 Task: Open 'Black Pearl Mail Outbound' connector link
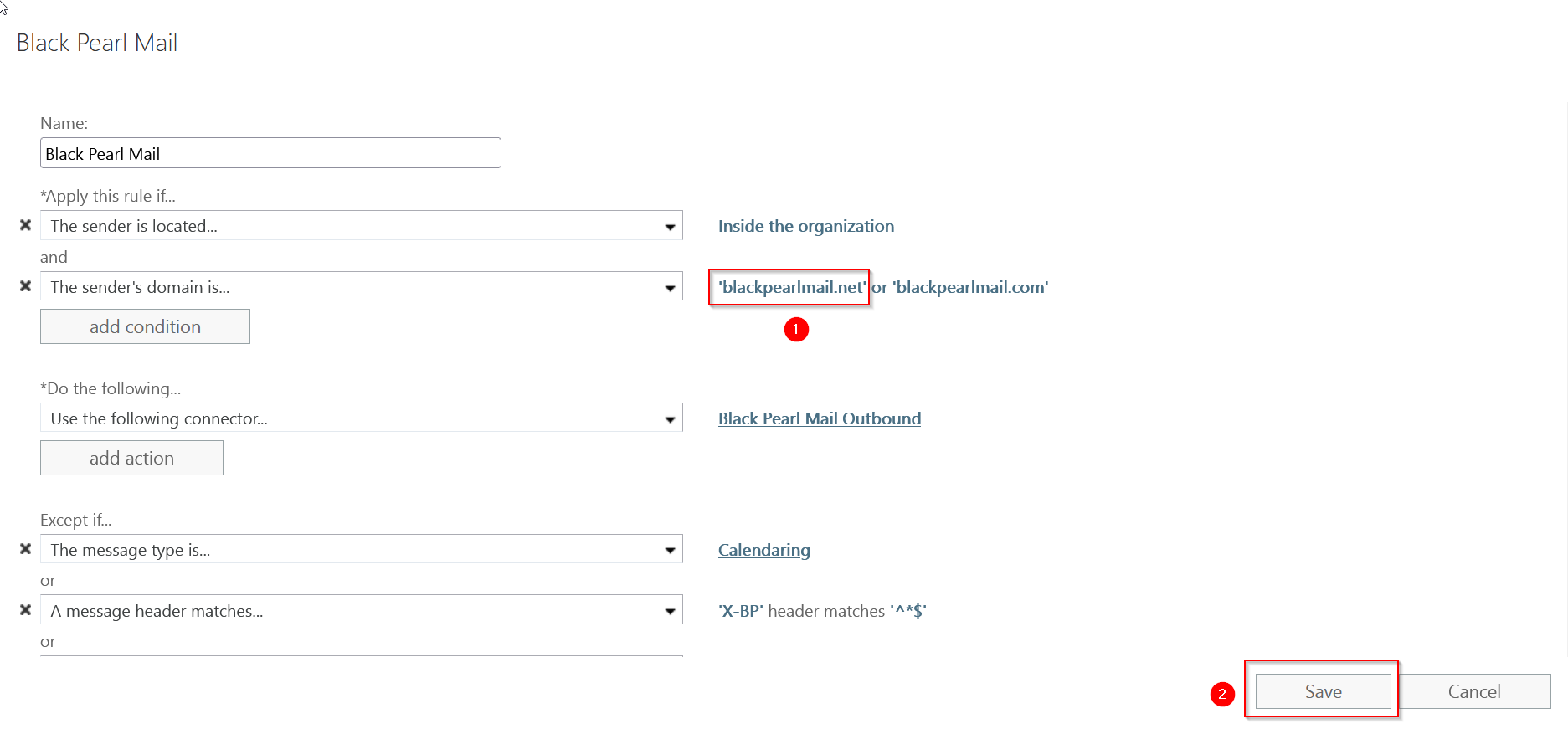click(x=819, y=418)
